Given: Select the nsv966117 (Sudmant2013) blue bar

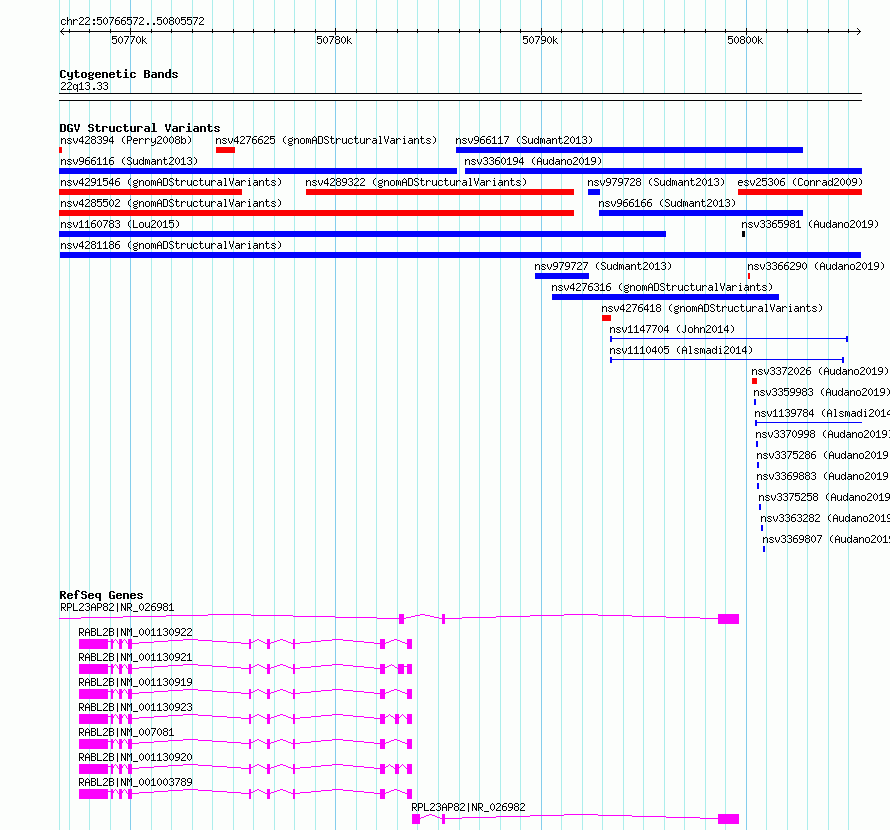Looking at the screenshot, I should [x=629, y=150].
